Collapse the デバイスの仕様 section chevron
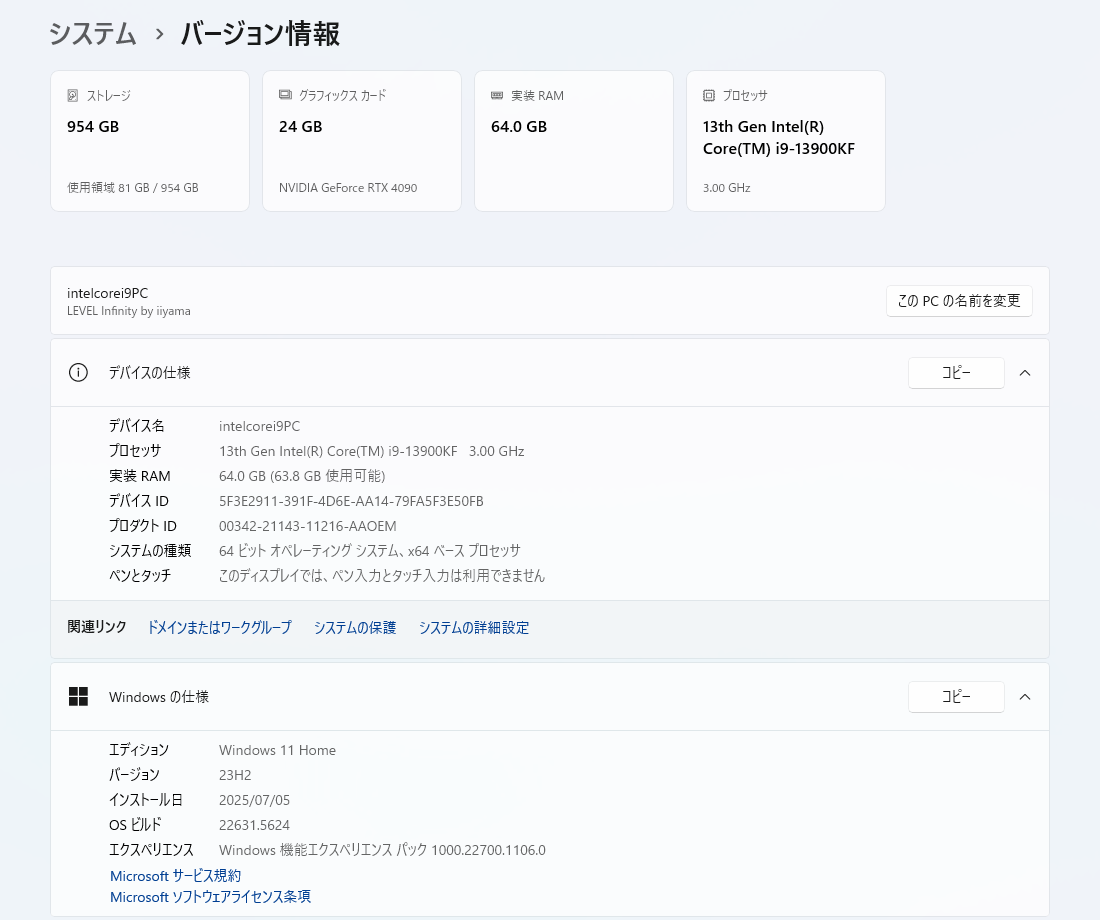Image resolution: width=1100 pixels, height=920 pixels. 1025,373
